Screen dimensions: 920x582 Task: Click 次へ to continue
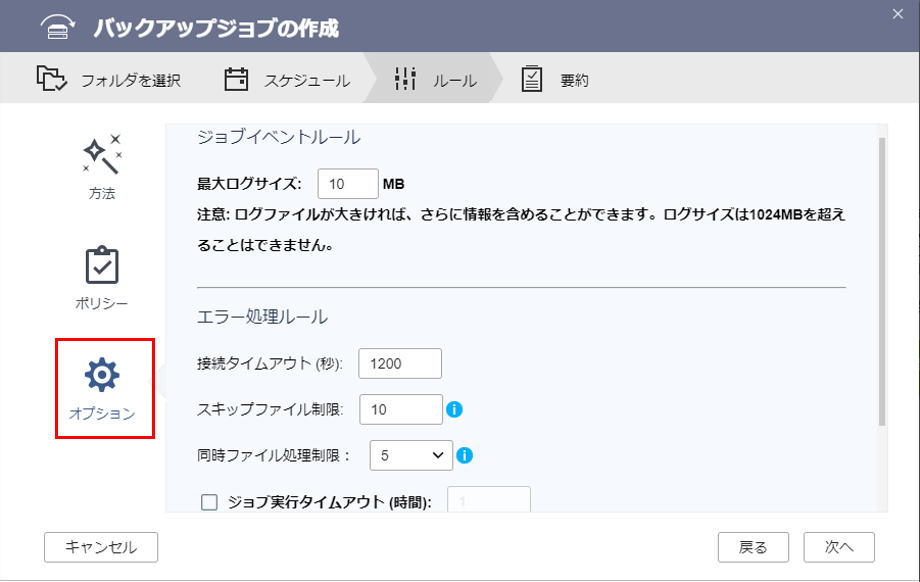point(838,547)
